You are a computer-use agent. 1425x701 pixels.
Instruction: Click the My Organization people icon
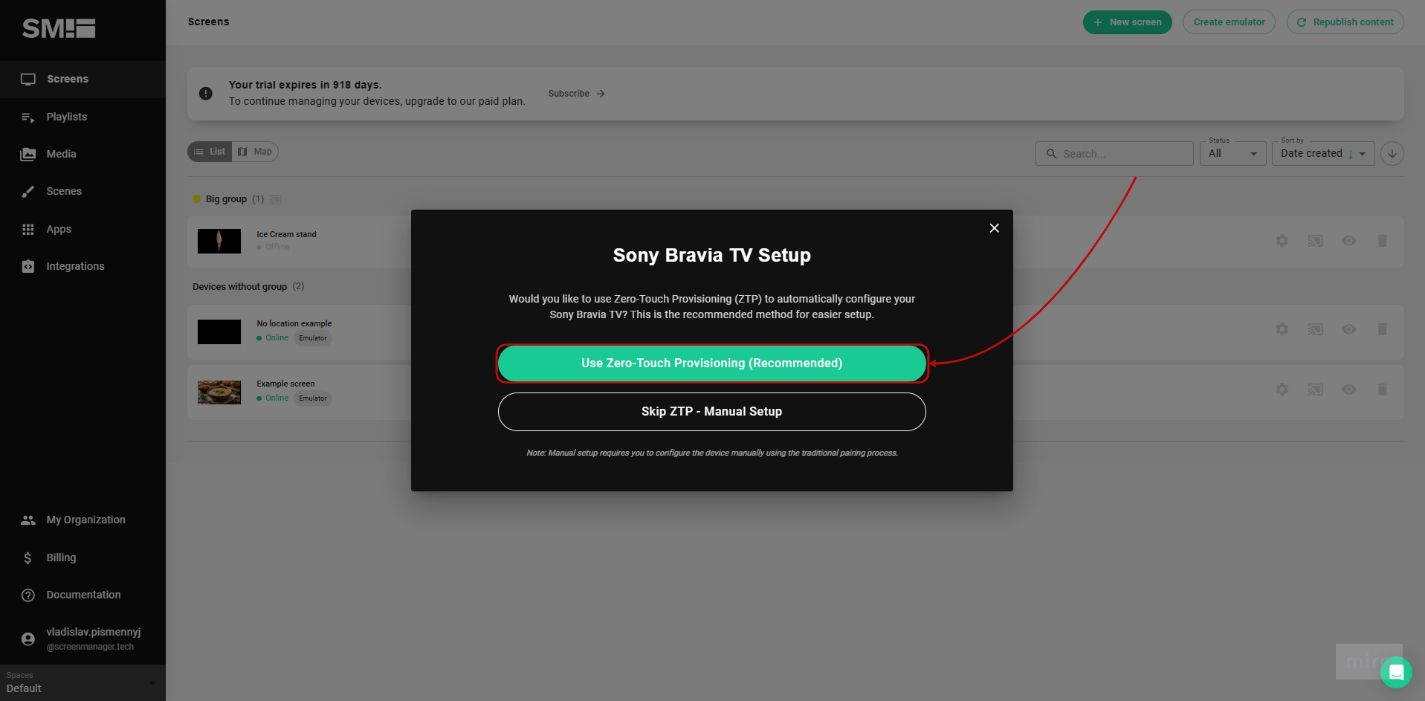[28, 520]
